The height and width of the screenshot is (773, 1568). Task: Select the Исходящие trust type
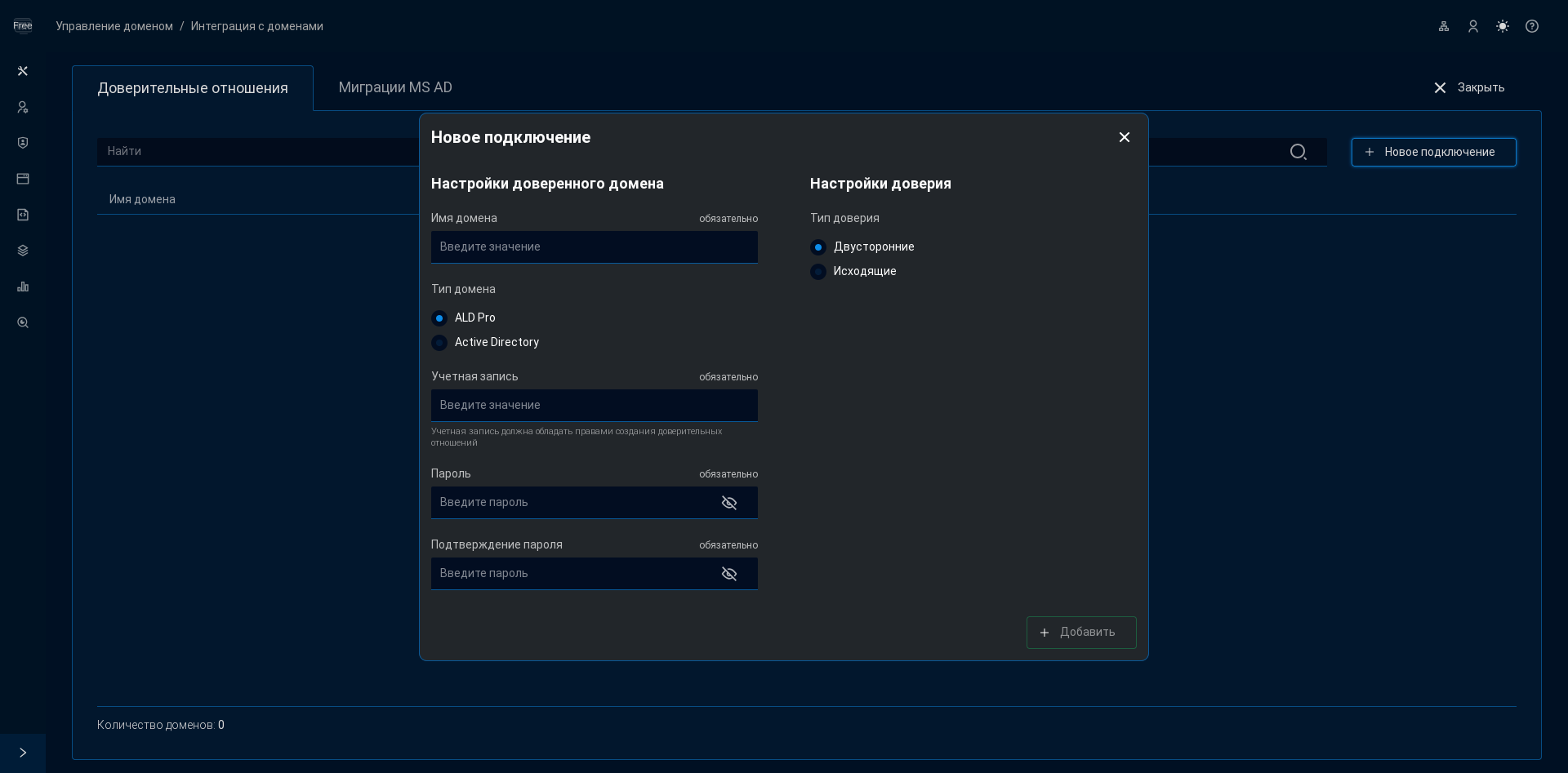(818, 272)
